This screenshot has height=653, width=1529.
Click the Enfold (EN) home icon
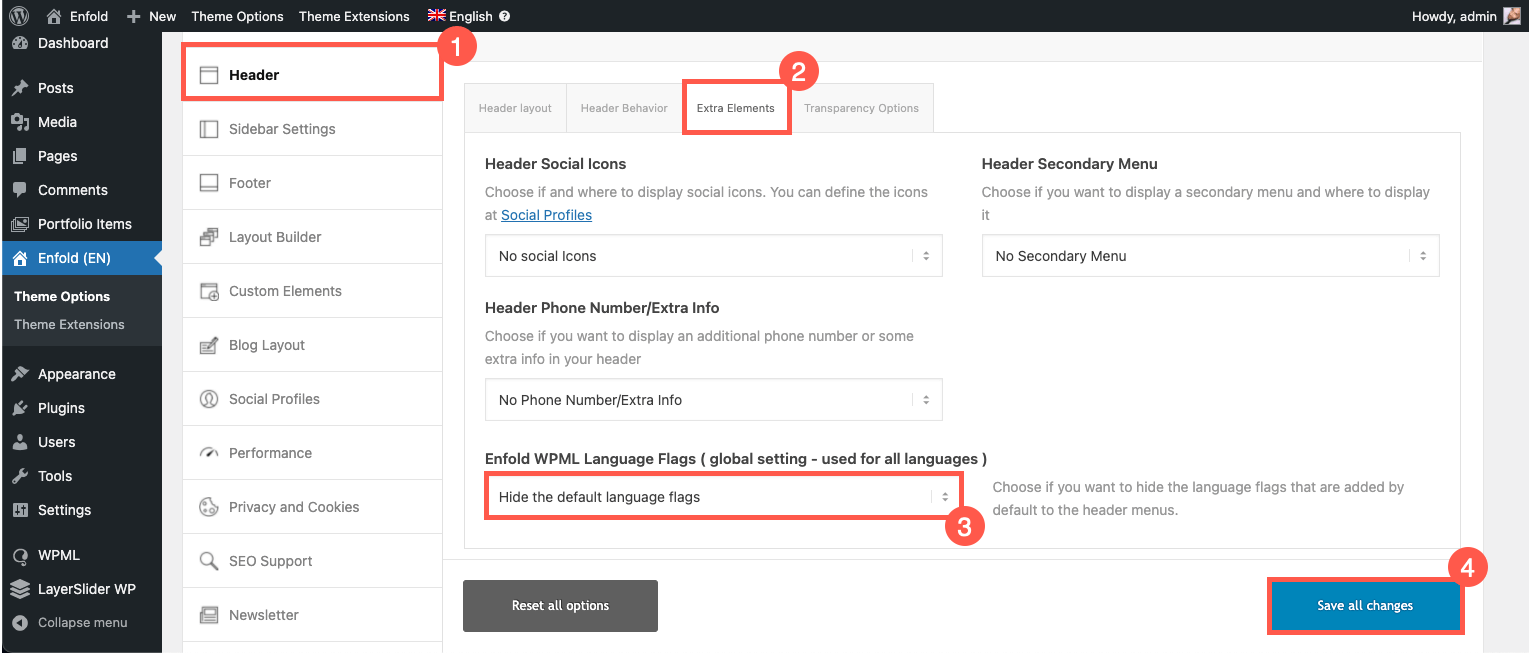20,258
